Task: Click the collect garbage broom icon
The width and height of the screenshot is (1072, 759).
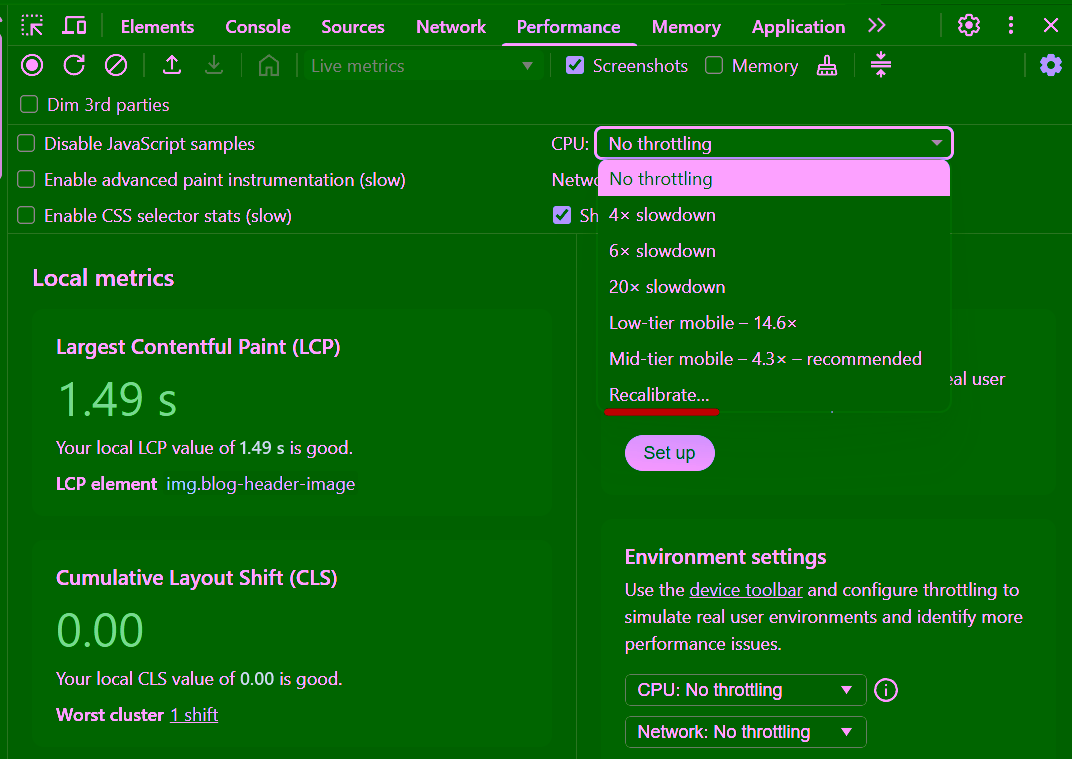Action: pyautogui.click(x=827, y=66)
